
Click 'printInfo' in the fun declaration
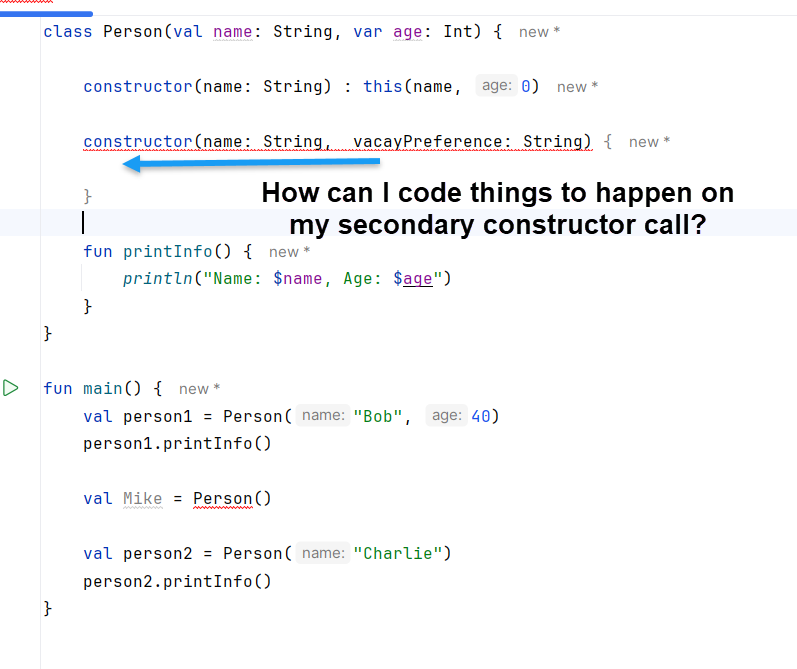[167, 251]
